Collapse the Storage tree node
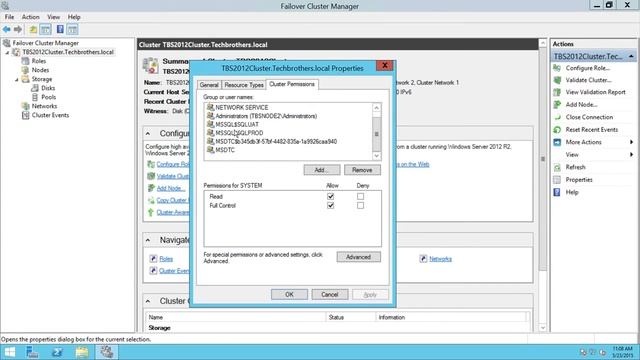 tap(17, 79)
